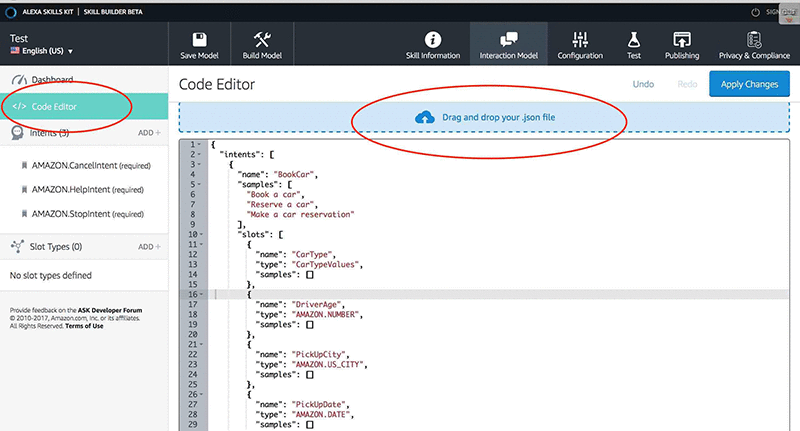Open the English (US) language dropdown
The image size is (800, 431).
point(42,51)
